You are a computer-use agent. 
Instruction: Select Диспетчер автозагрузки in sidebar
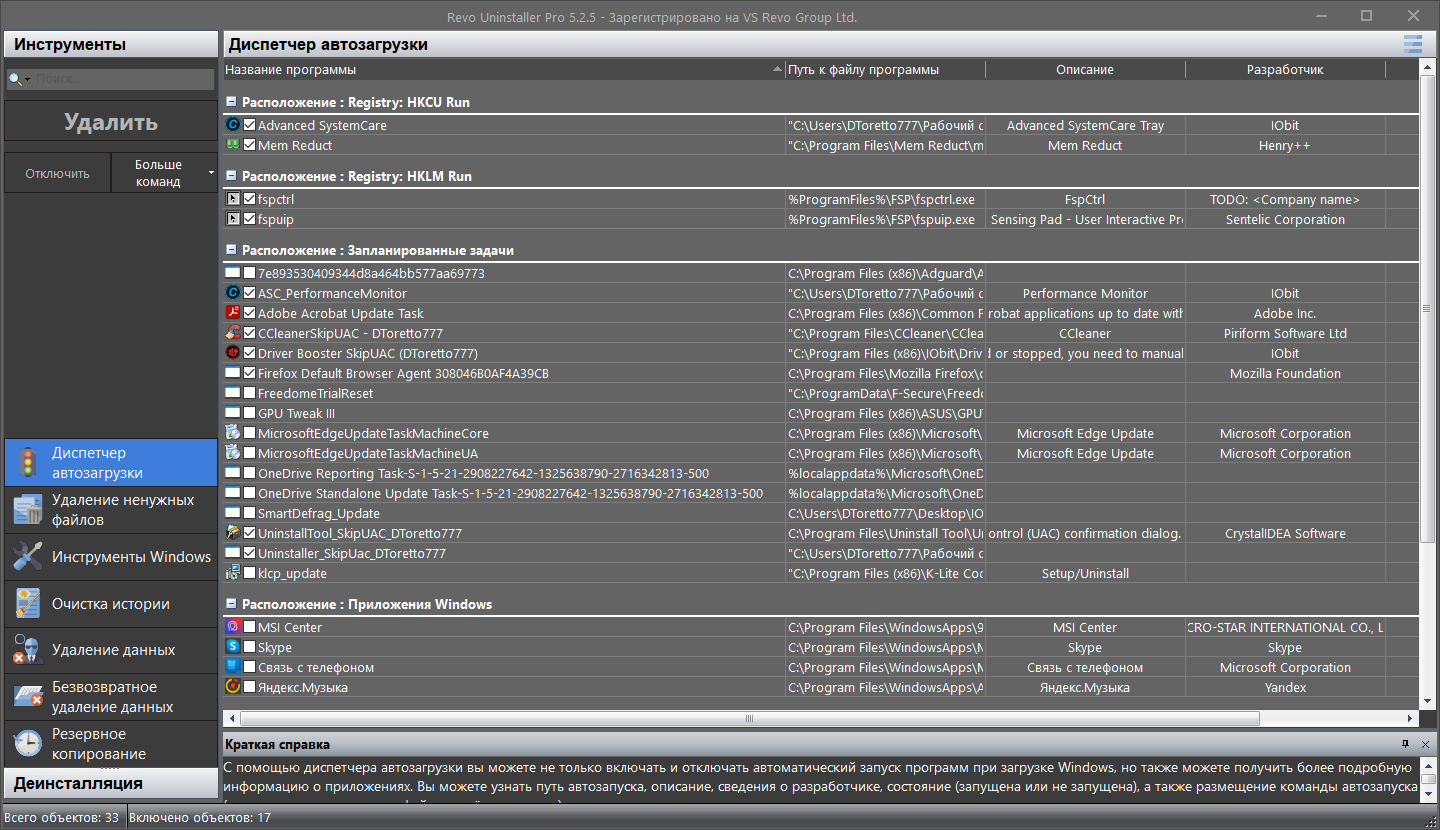coord(111,463)
